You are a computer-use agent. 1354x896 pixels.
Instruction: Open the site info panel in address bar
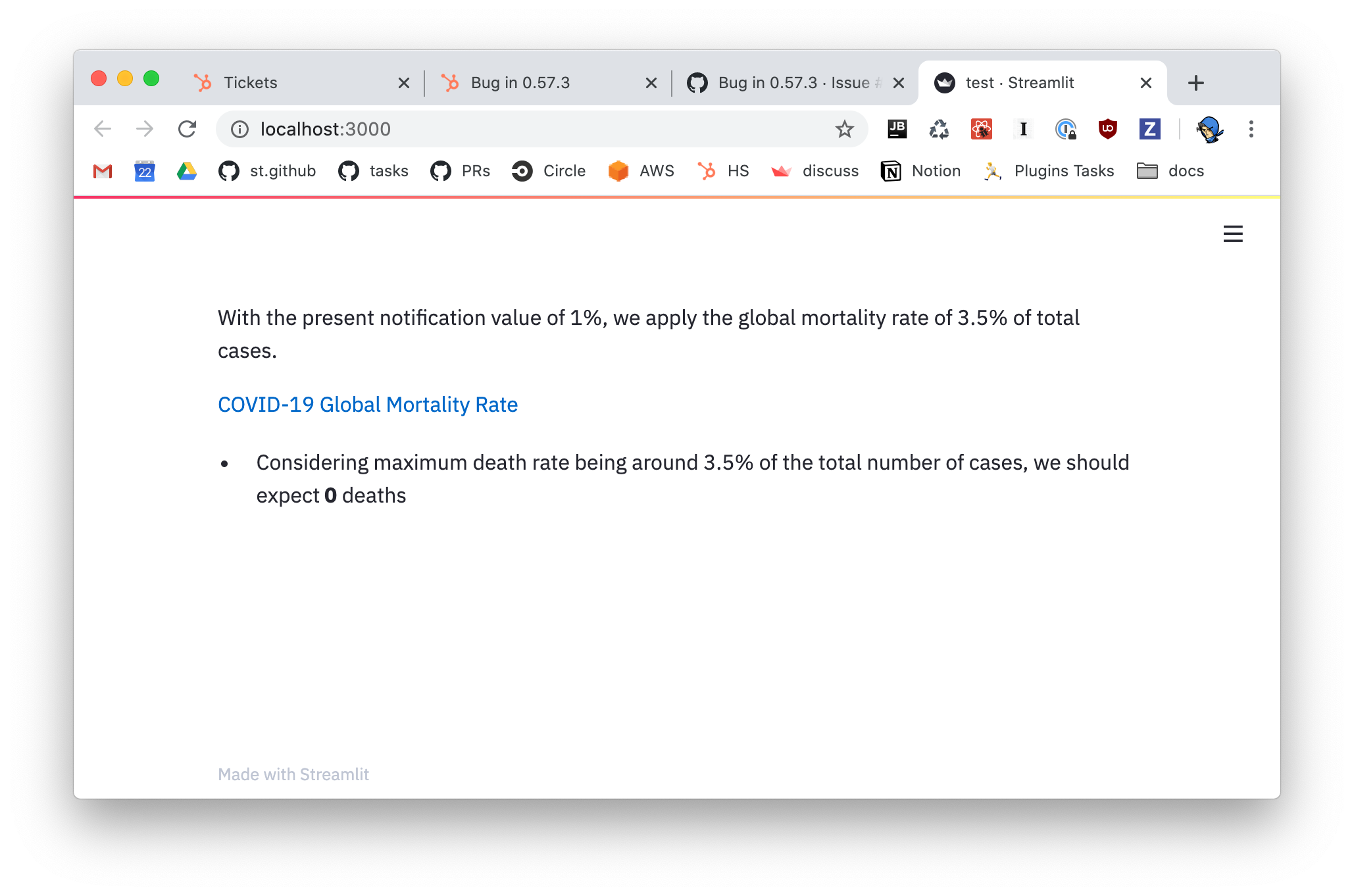click(x=239, y=129)
